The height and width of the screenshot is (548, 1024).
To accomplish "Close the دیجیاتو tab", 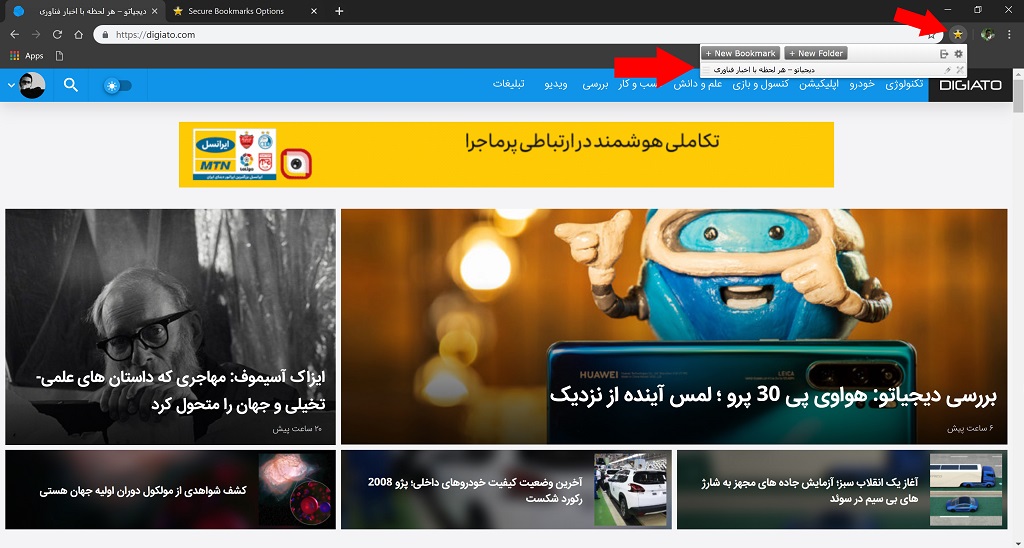I will pyautogui.click(x=155, y=11).
